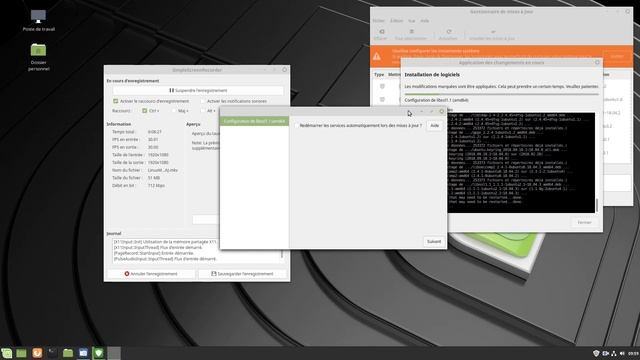Open the taskbar clock

click(x=633, y=353)
